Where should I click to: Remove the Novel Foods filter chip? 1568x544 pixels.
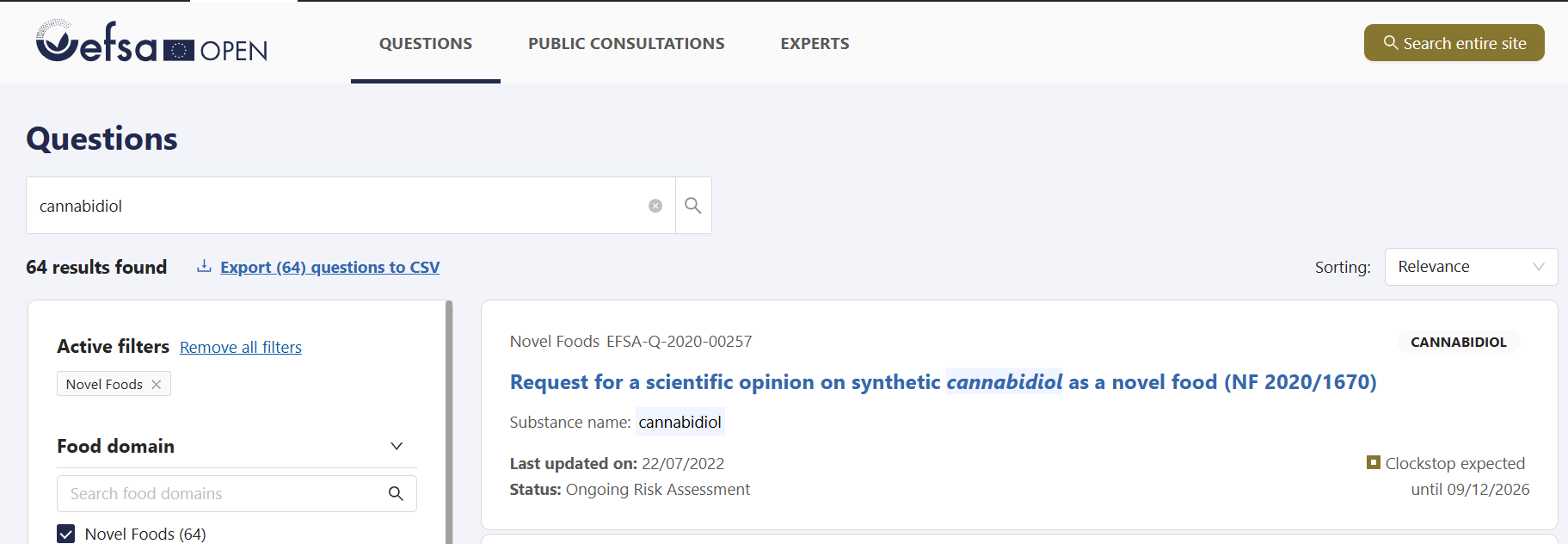pos(157,385)
